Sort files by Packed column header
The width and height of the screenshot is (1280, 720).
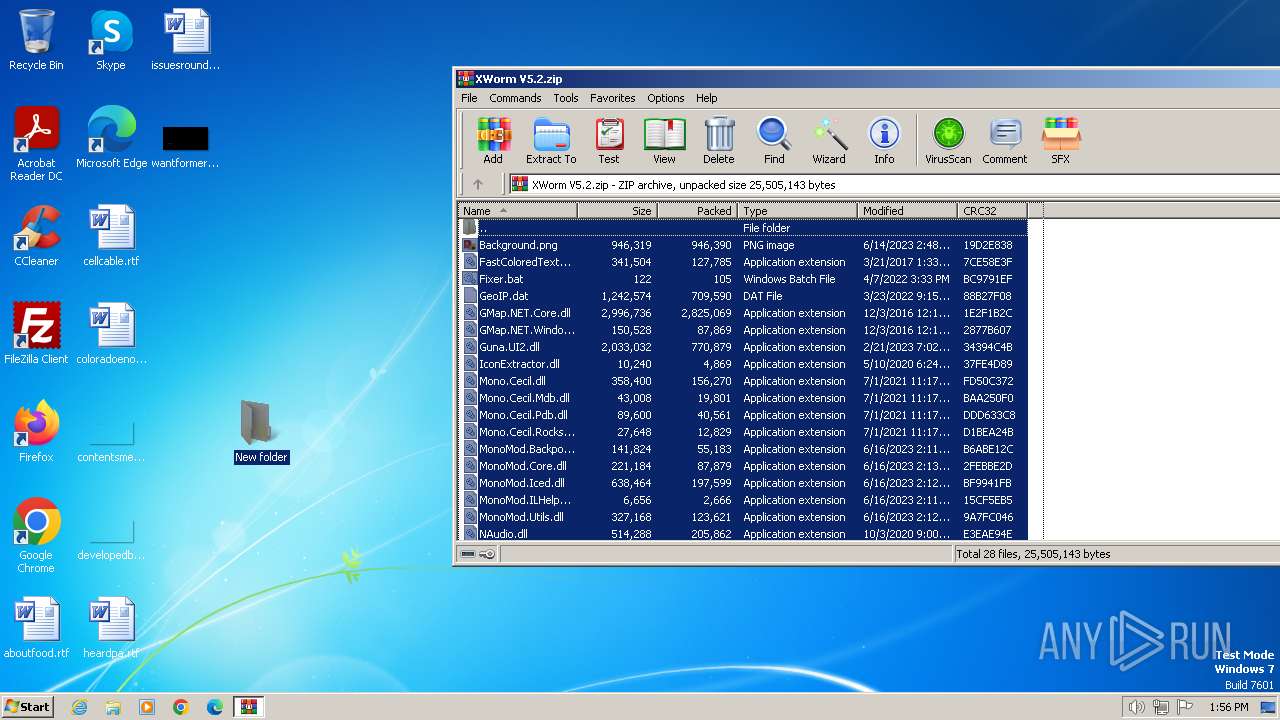click(697, 211)
